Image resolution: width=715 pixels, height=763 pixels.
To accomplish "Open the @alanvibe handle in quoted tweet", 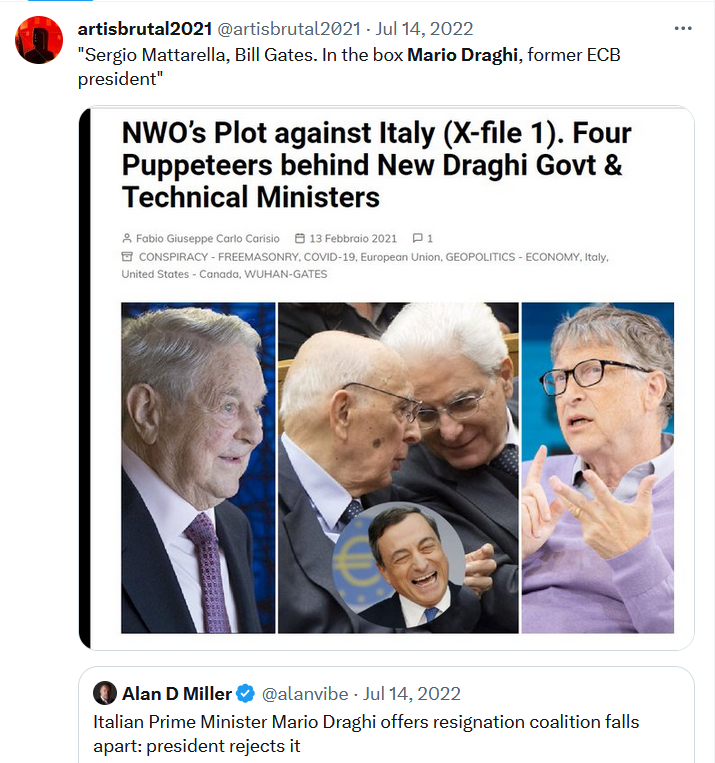I will (x=305, y=693).
